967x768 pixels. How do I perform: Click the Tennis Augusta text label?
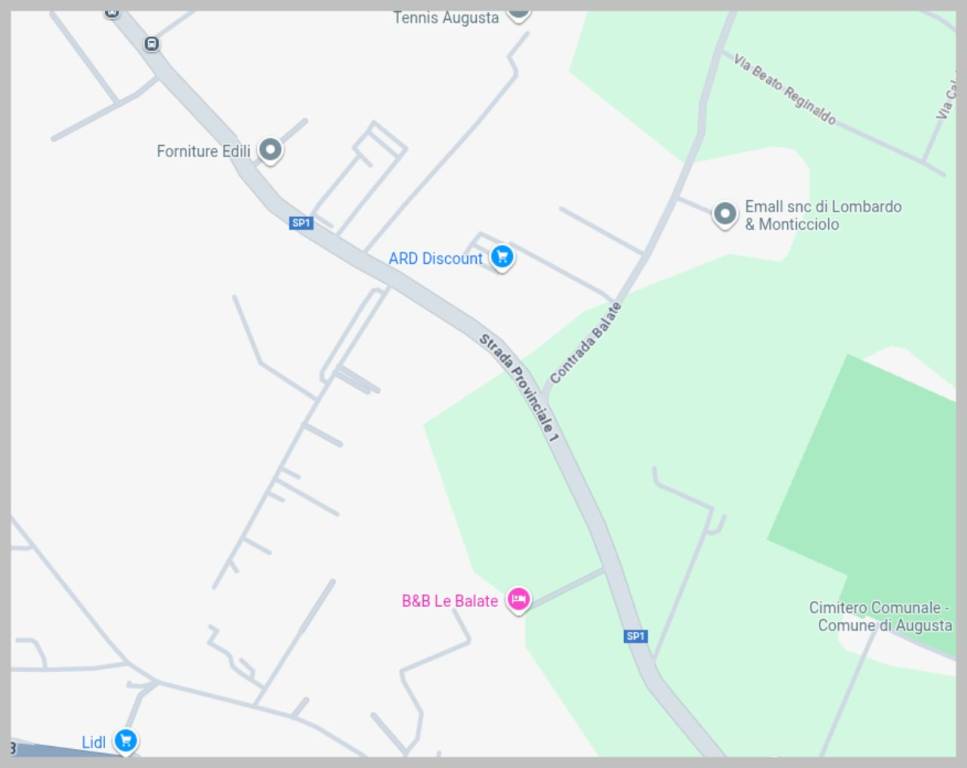point(446,17)
